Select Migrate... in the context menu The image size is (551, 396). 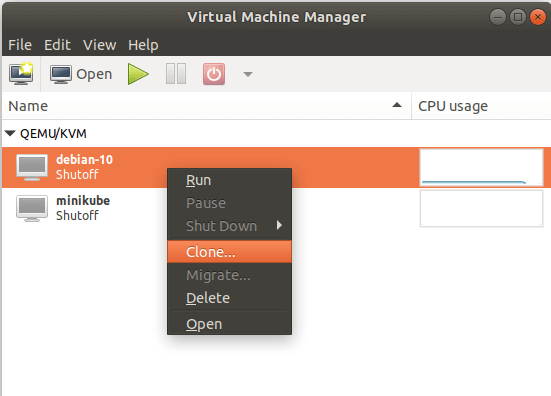(229, 275)
